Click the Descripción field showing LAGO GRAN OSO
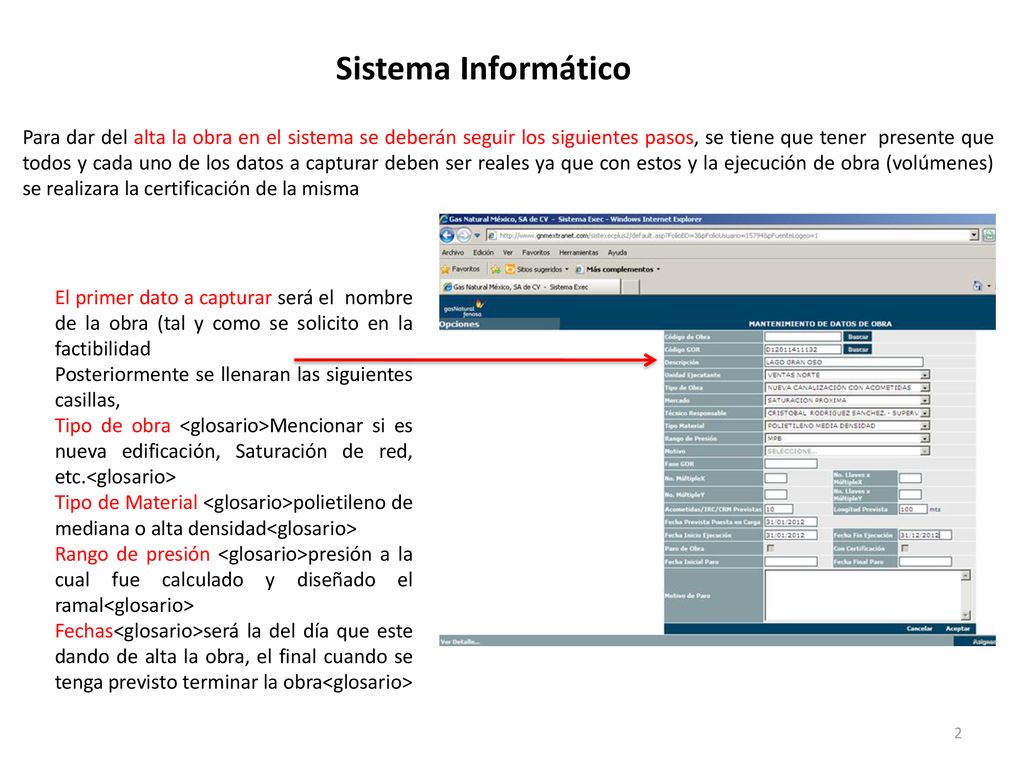This screenshot has height=768, width=1024. click(844, 362)
